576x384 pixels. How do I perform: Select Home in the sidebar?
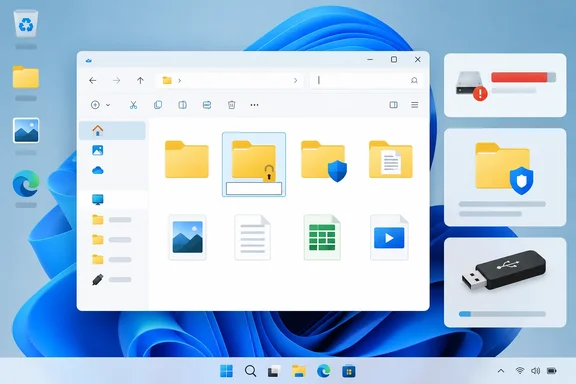pyautogui.click(x=112, y=130)
